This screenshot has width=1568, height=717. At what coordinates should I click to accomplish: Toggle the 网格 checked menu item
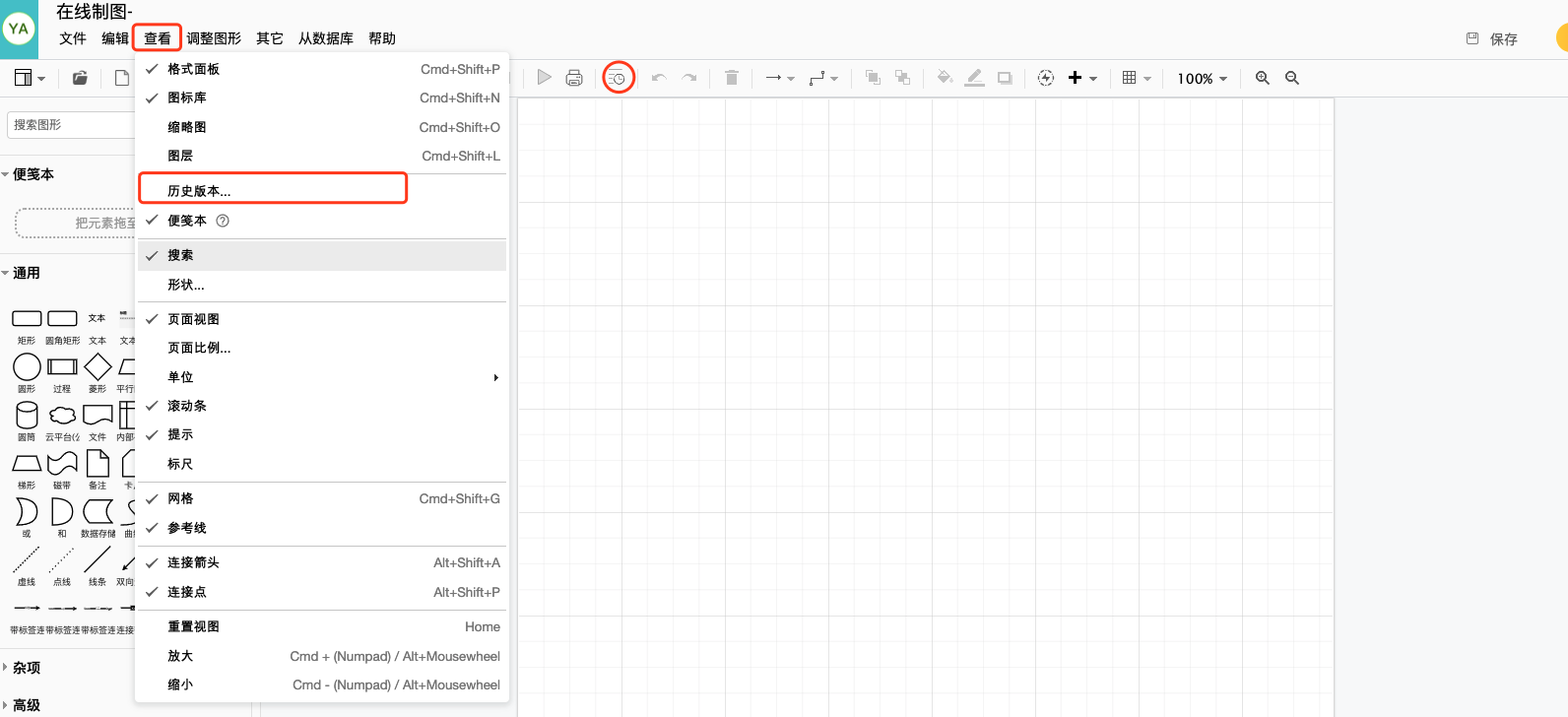pos(322,498)
